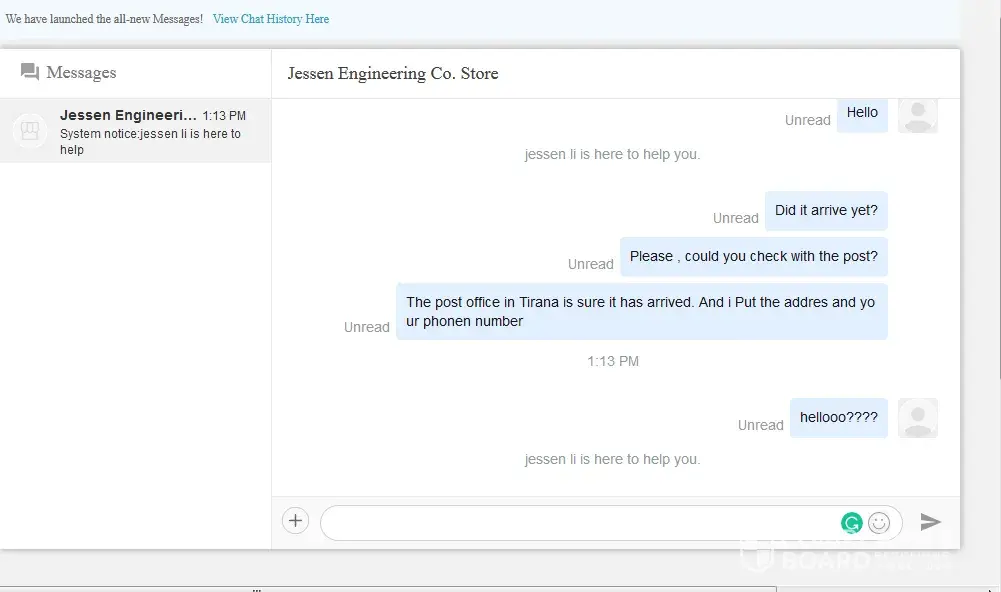This screenshot has height=592, width=1001.
Task: Click the Jessen Engineering Co. Store chat title
Action: click(392, 74)
